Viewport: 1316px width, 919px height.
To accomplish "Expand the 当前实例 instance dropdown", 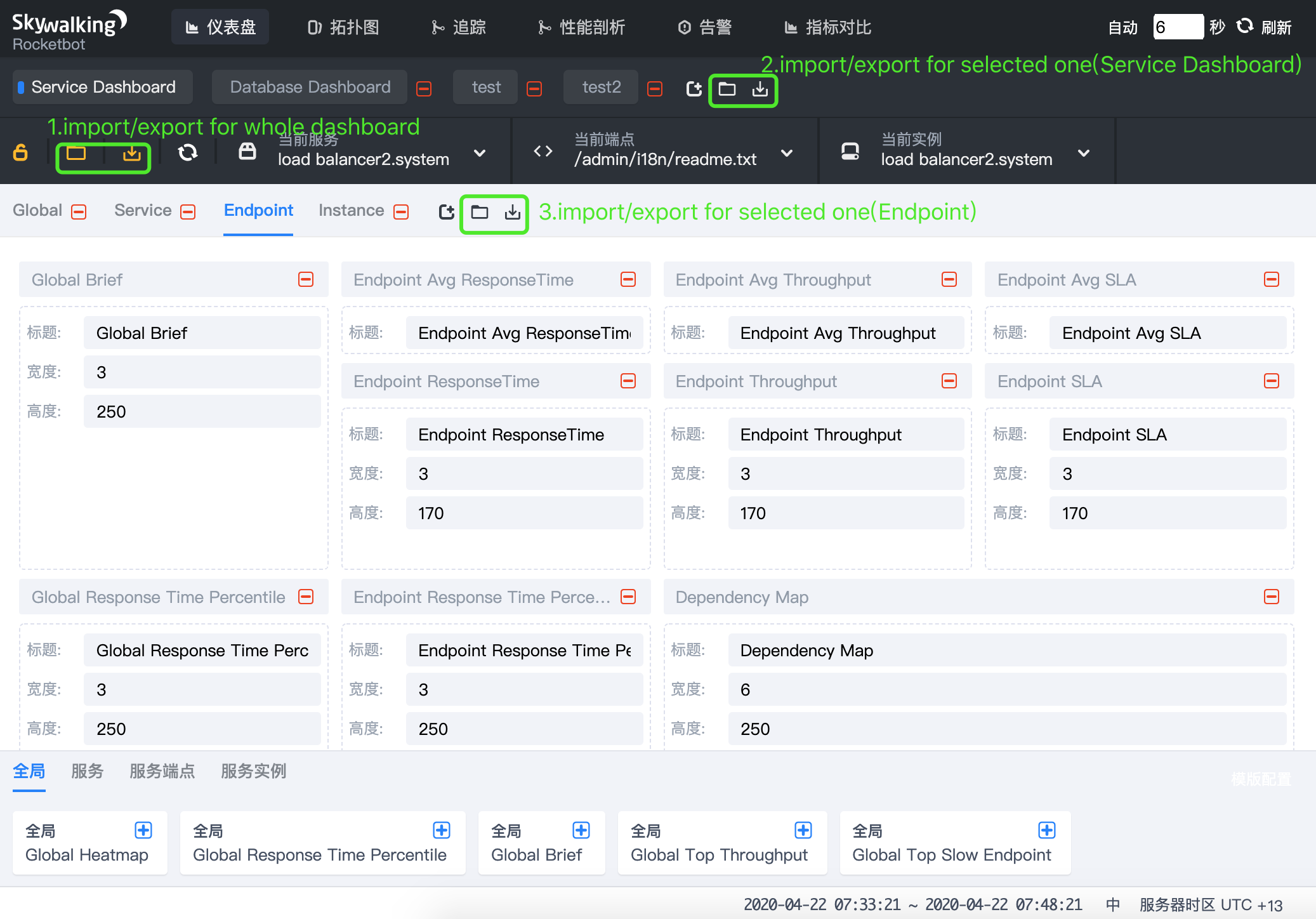I will 1084,153.
